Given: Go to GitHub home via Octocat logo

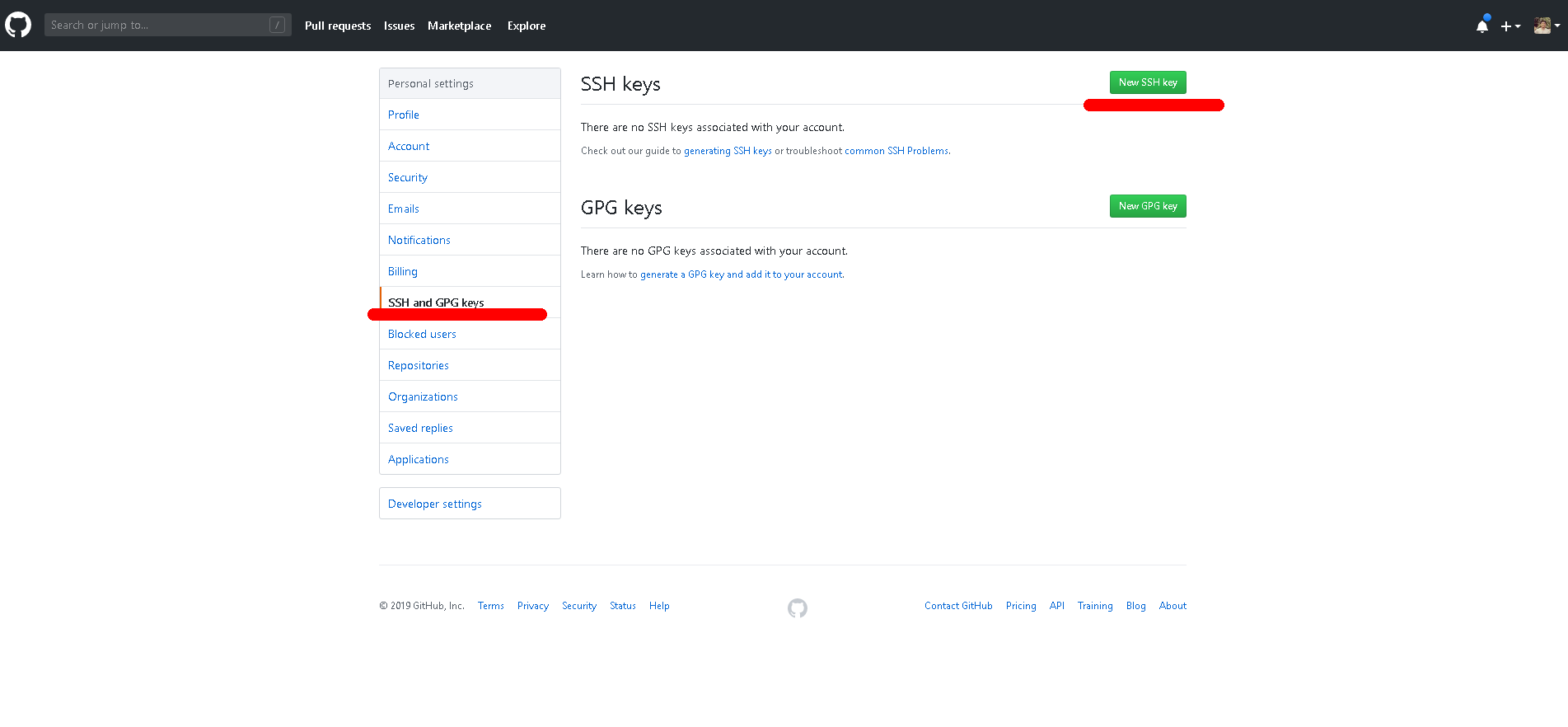Looking at the screenshot, I should coord(18,25).
